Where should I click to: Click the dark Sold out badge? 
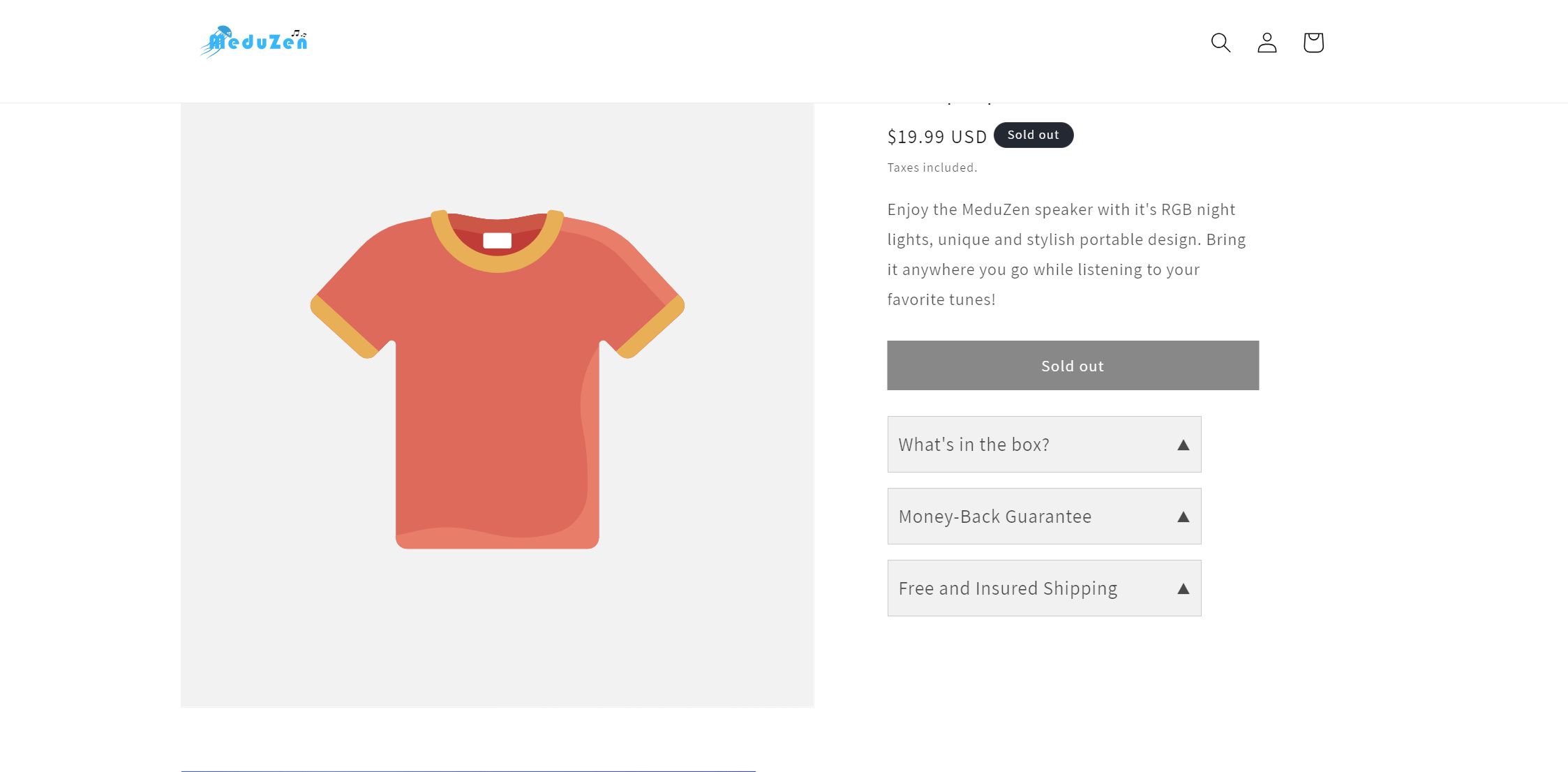(x=1033, y=135)
